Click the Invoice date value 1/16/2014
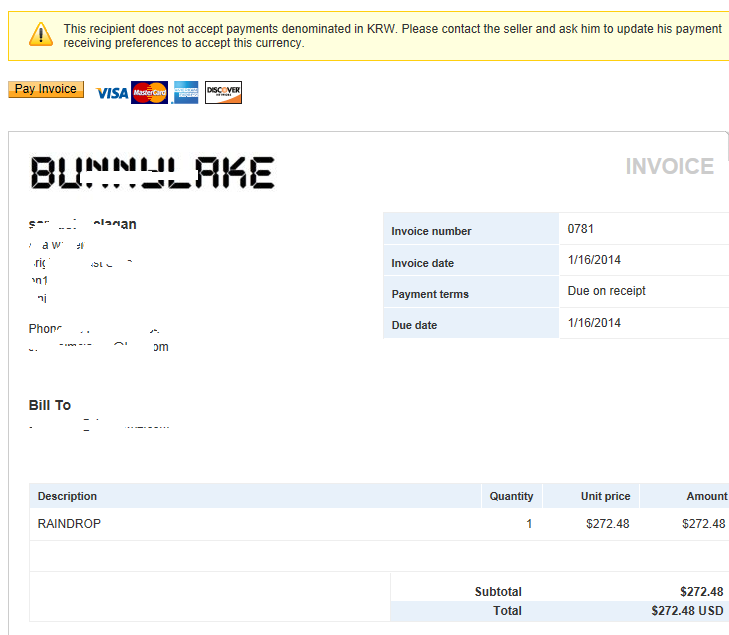The height and width of the screenshot is (635, 729). click(594, 260)
